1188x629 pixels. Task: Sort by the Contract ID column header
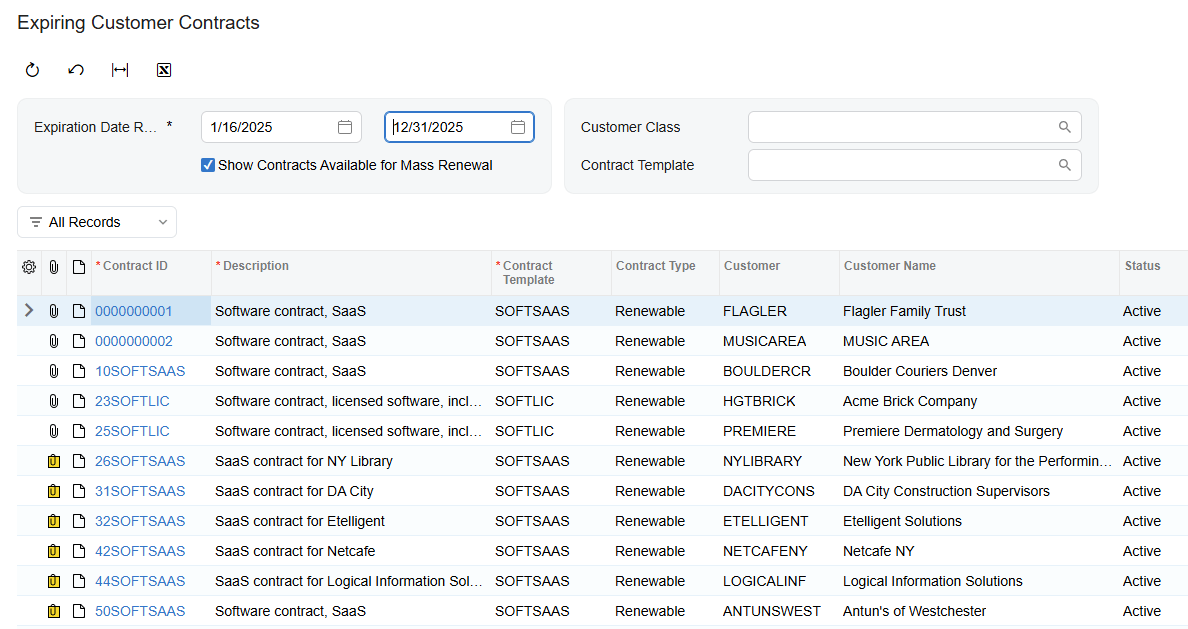coord(135,266)
